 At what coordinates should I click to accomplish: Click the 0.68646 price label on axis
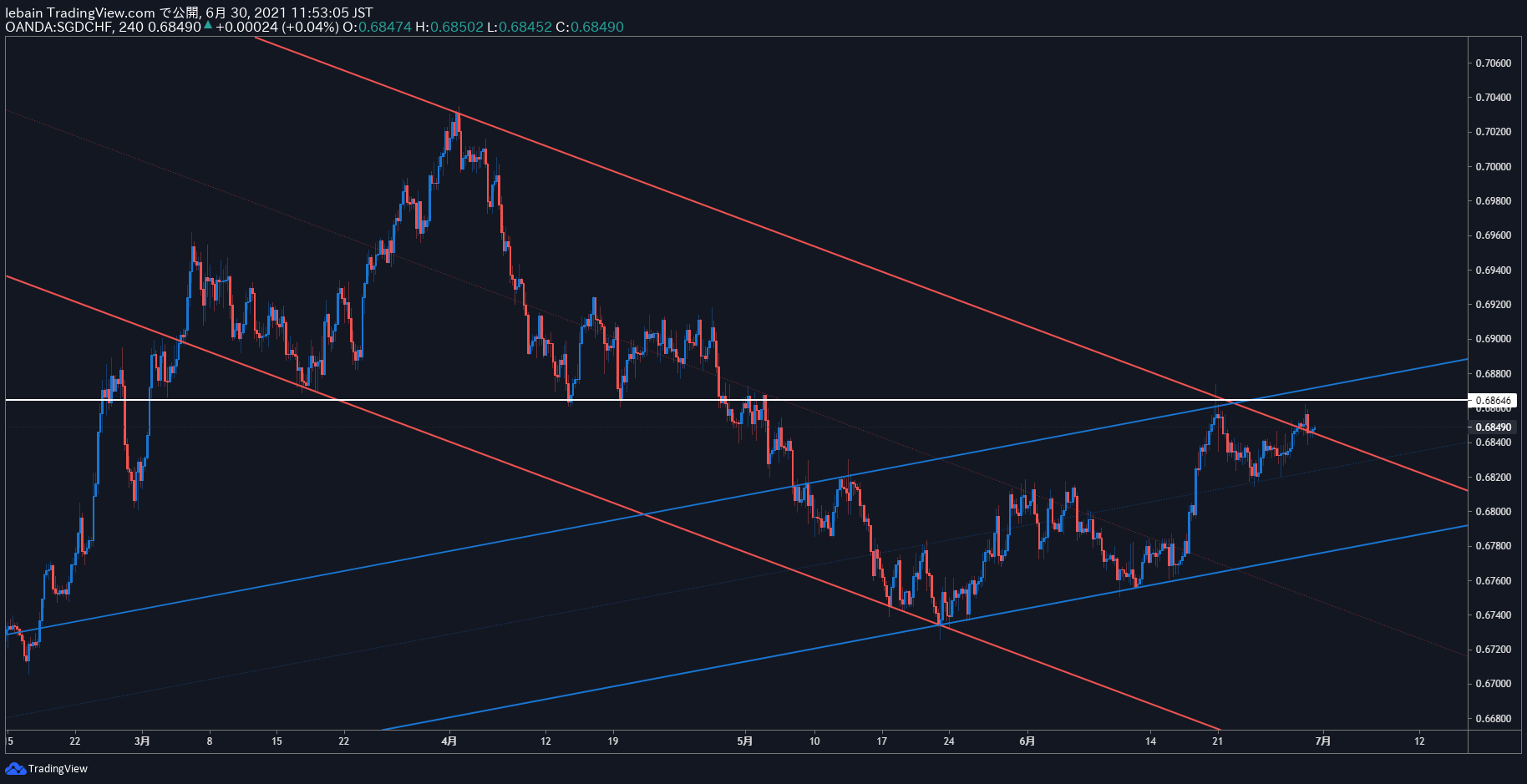click(x=1493, y=401)
